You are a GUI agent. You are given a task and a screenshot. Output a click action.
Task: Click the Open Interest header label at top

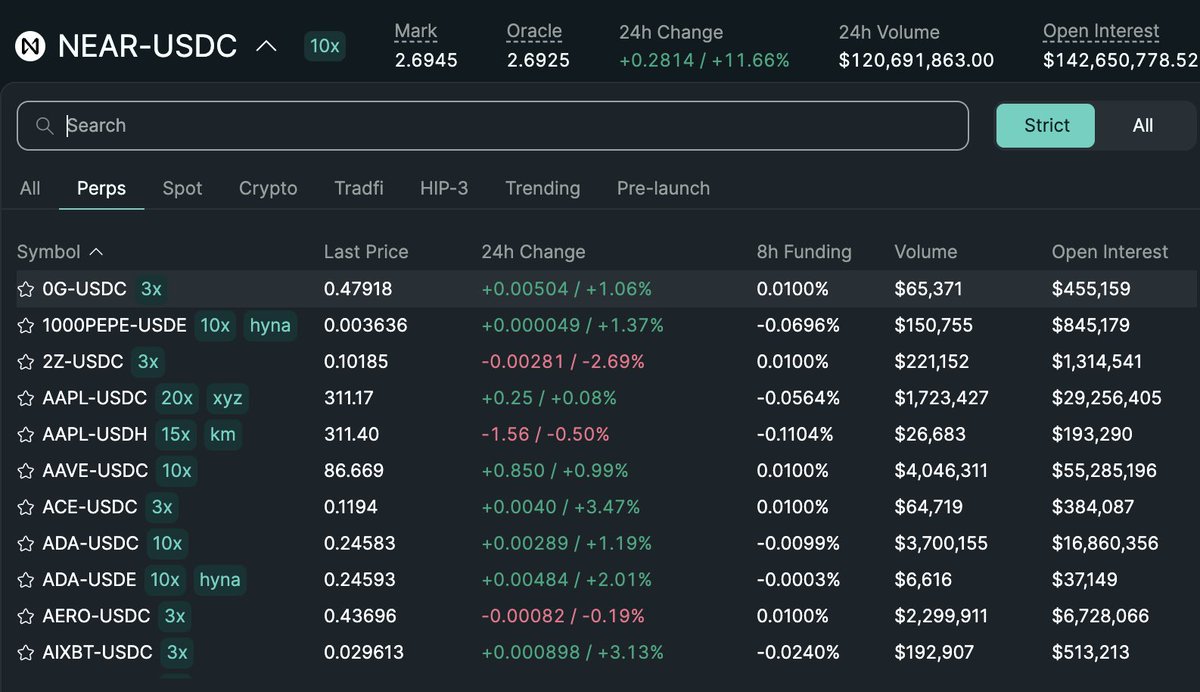point(1102,32)
